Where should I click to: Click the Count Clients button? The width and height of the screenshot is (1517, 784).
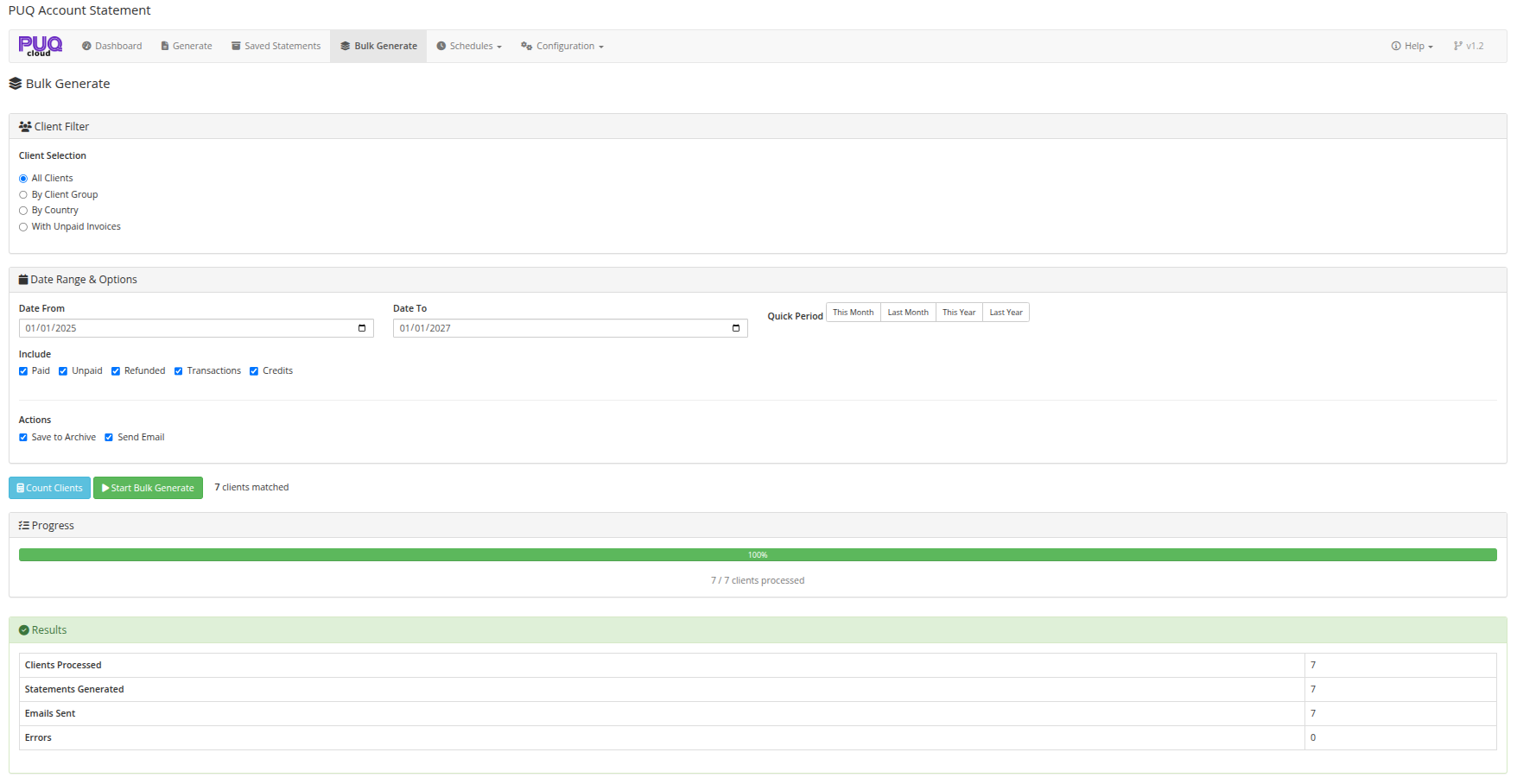49,488
